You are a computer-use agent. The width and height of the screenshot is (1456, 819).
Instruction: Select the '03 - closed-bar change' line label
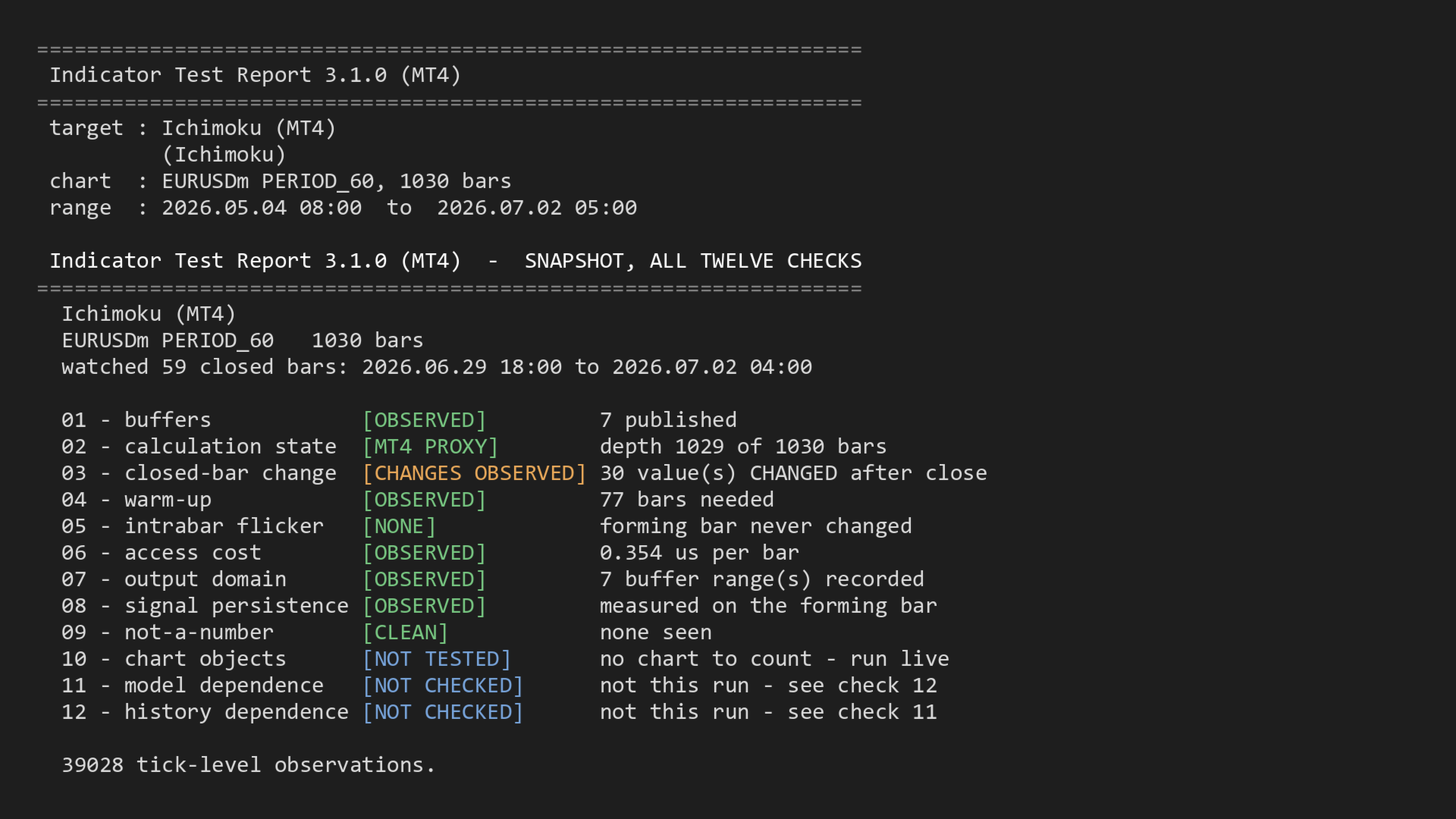pos(199,473)
